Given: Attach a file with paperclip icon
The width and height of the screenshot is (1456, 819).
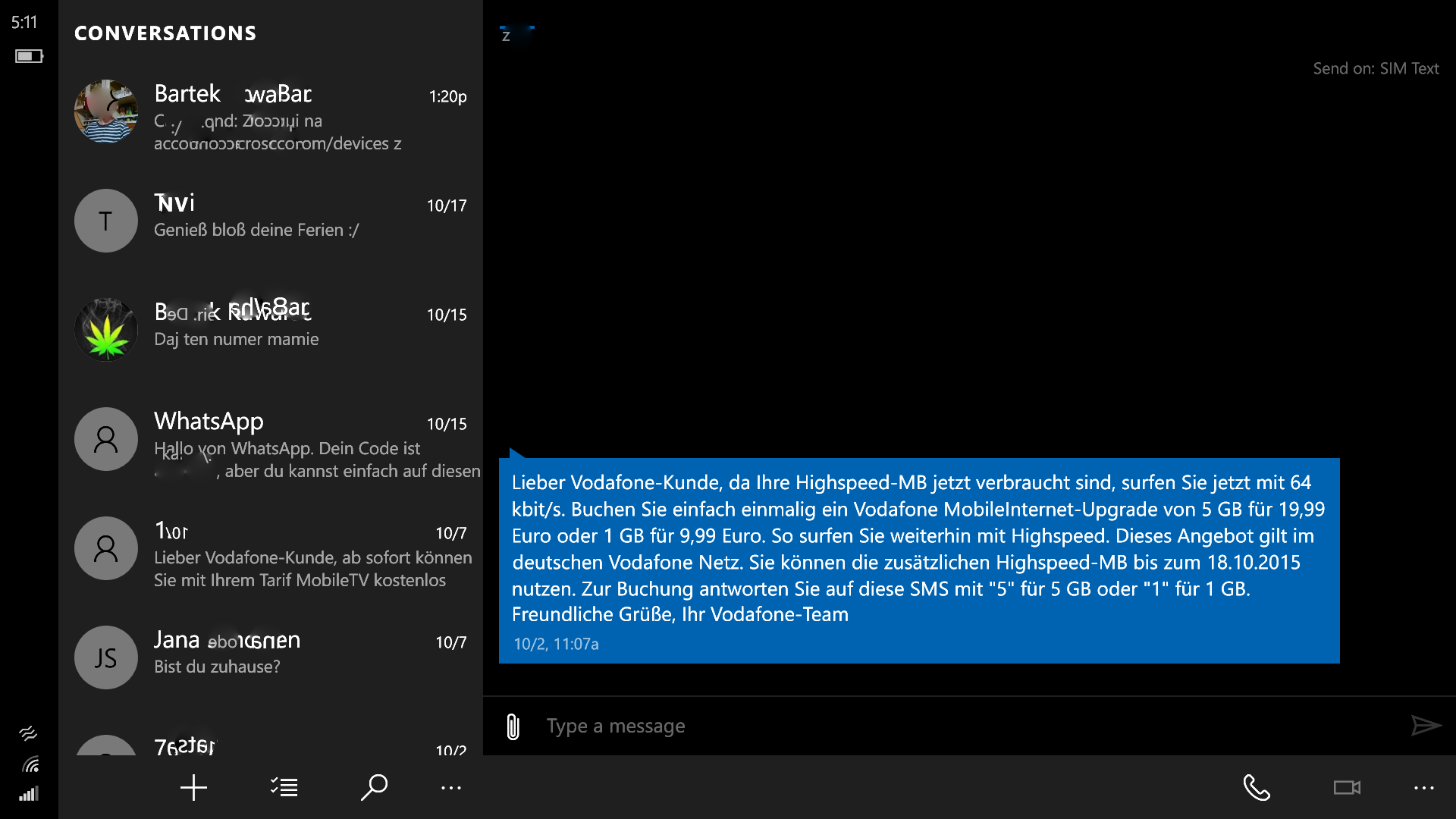Looking at the screenshot, I should click(x=513, y=726).
